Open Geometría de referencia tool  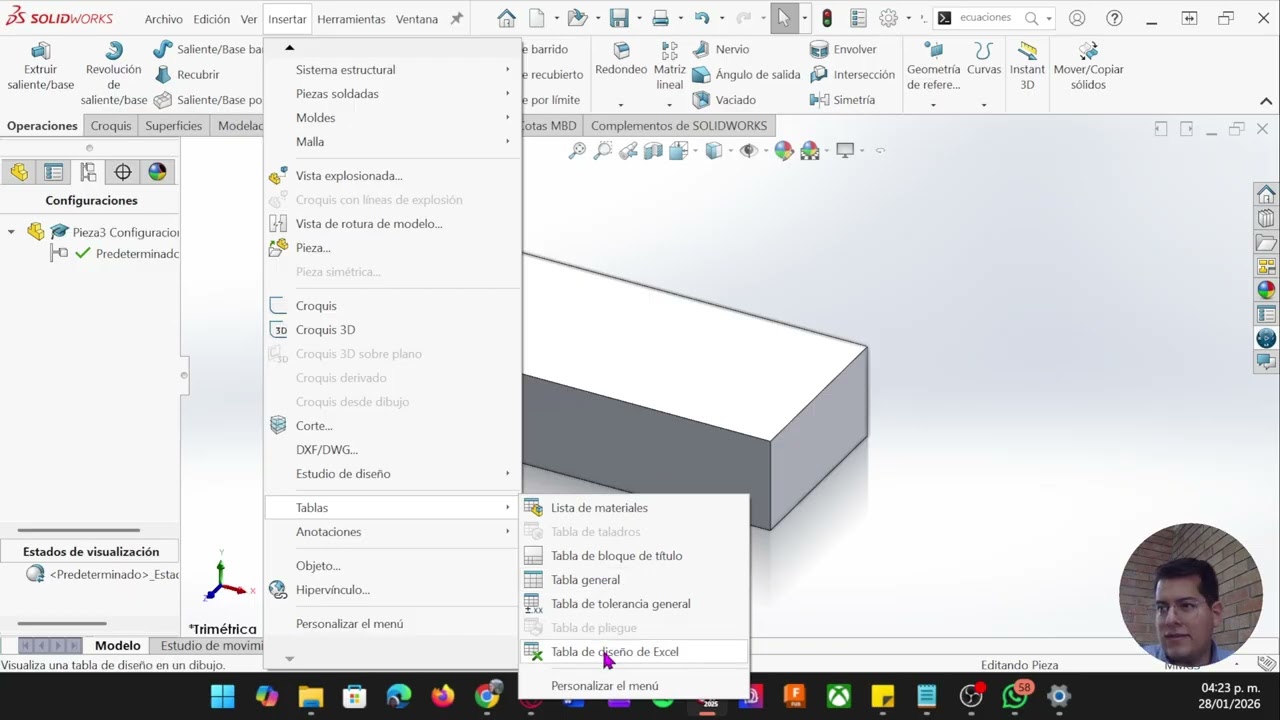(x=933, y=67)
